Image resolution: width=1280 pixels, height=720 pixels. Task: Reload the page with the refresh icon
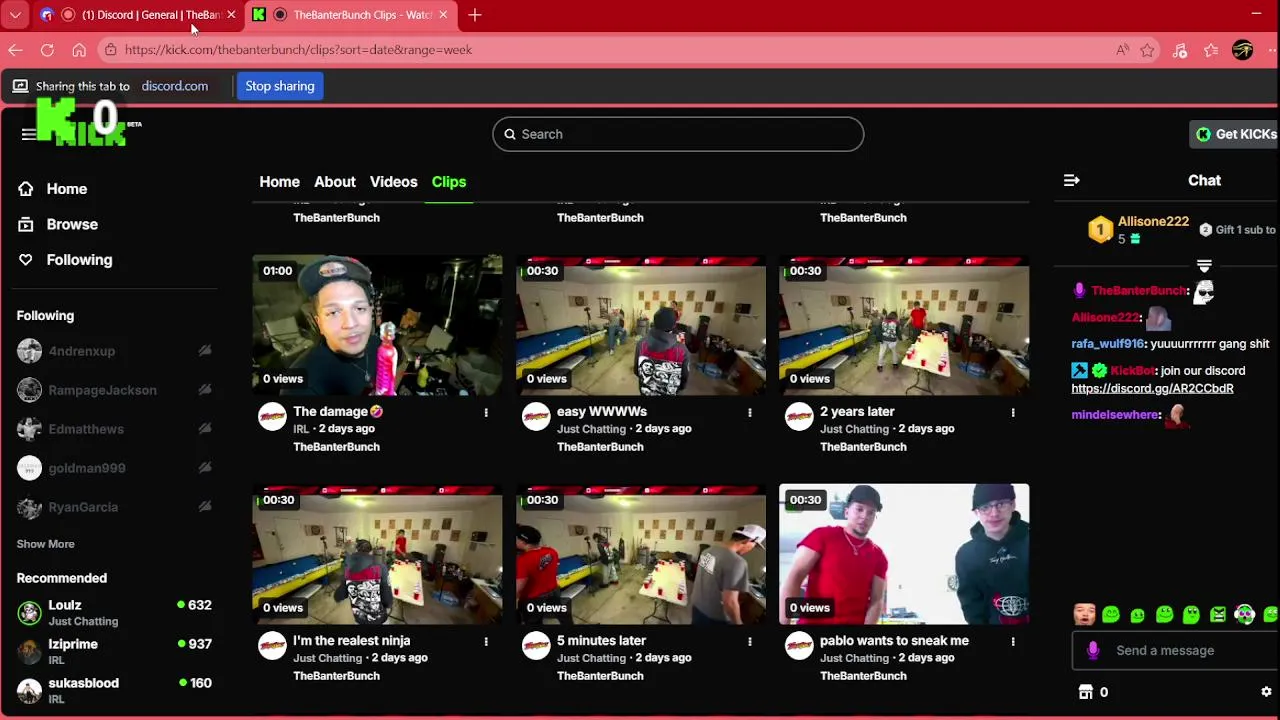point(47,50)
